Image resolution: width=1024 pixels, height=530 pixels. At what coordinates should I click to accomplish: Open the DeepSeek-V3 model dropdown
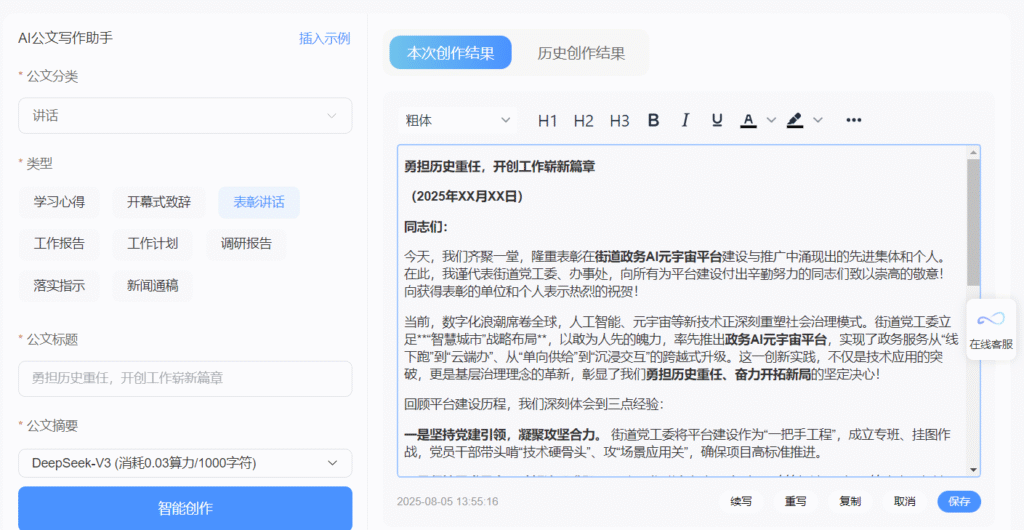(x=185, y=463)
